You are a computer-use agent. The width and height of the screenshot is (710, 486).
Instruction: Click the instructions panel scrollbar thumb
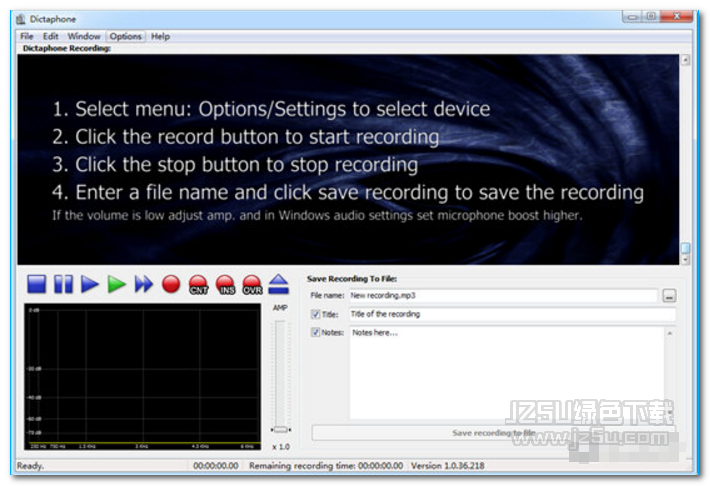(x=686, y=248)
